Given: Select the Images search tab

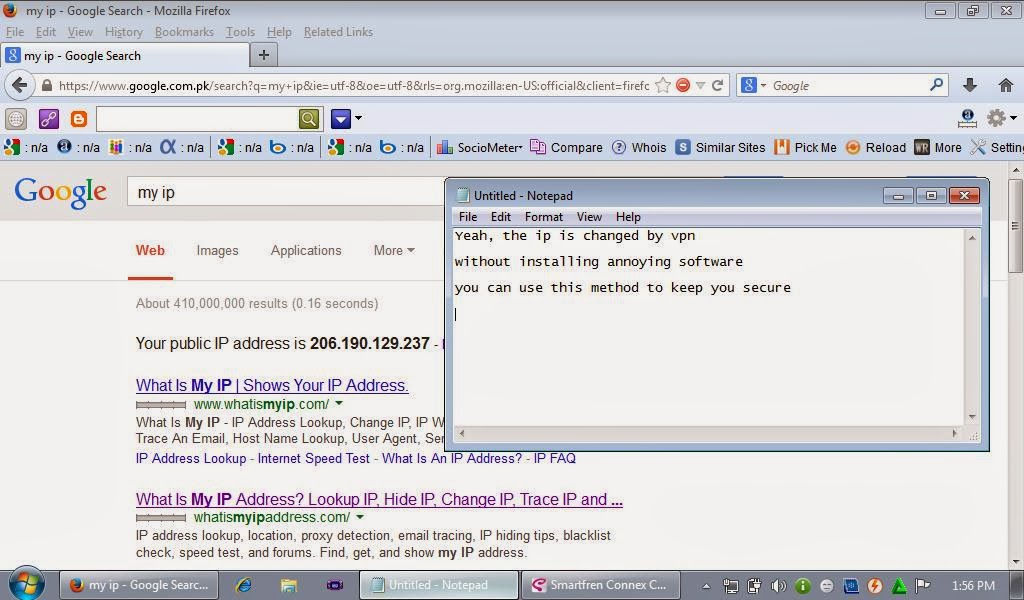Looking at the screenshot, I should pos(217,251).
